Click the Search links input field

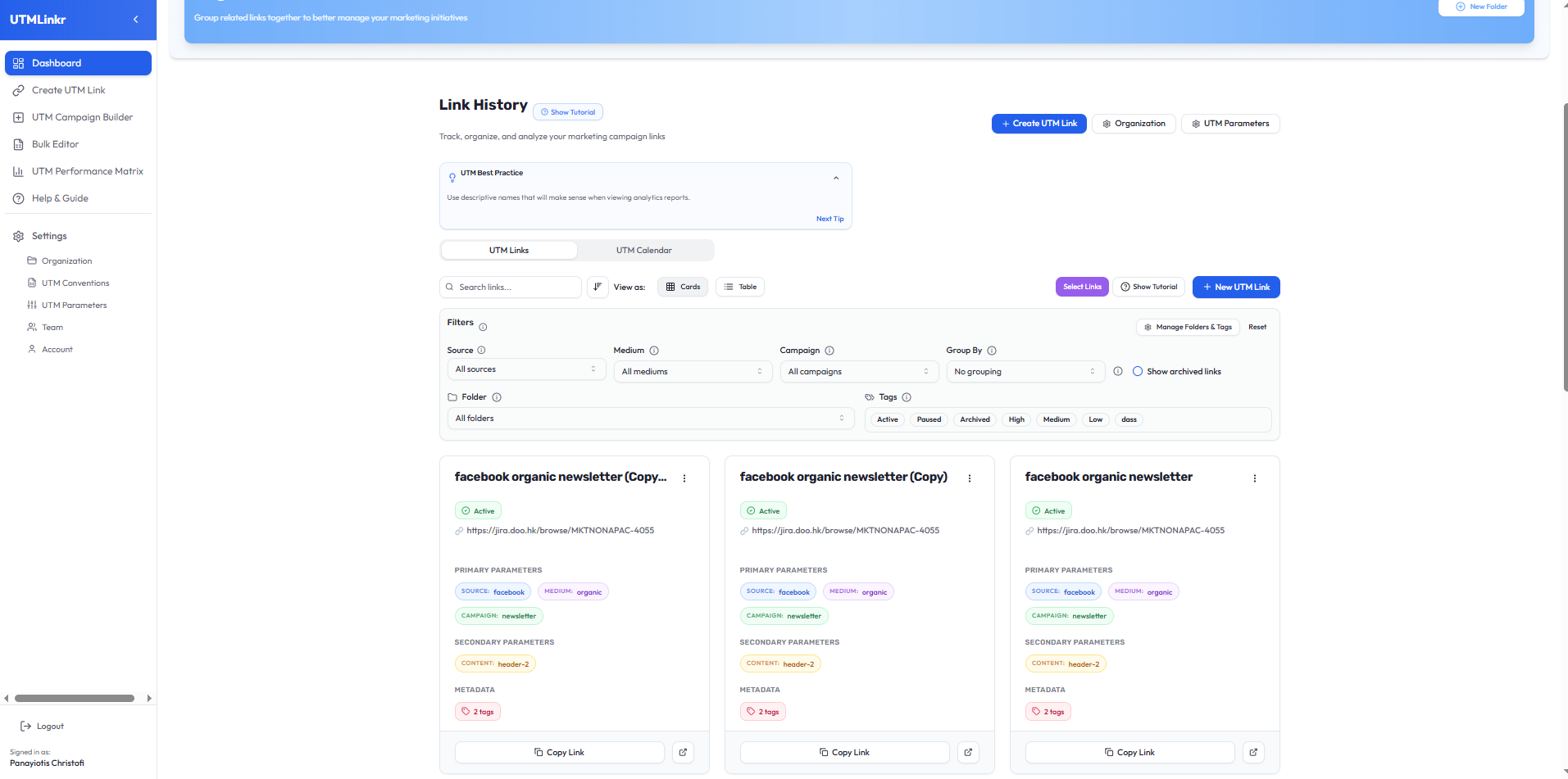511,287
